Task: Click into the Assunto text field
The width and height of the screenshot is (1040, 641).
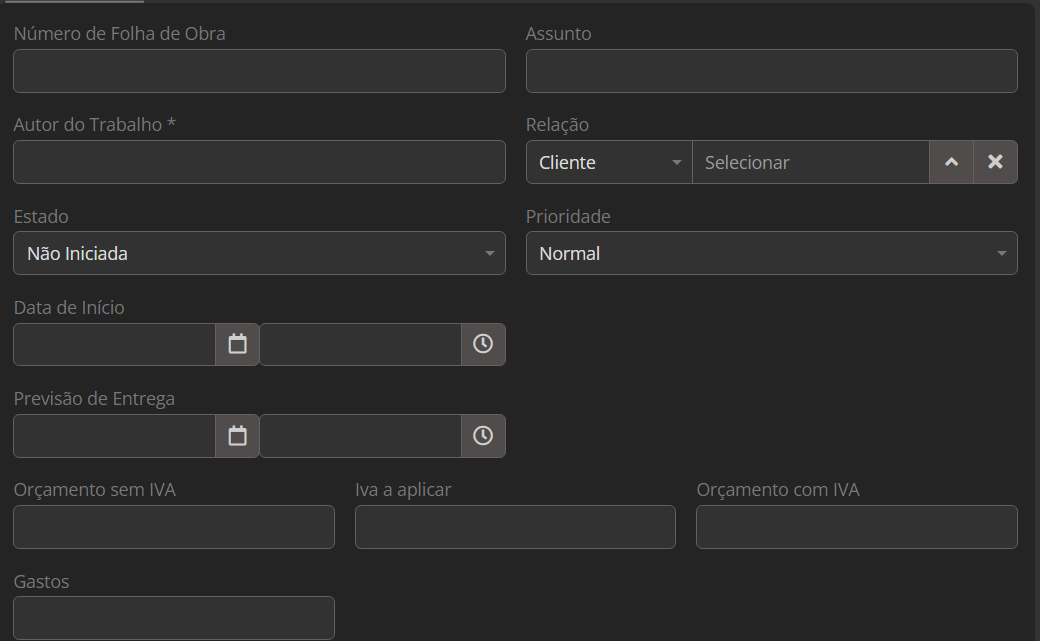Action: click(x=771, y=71)
